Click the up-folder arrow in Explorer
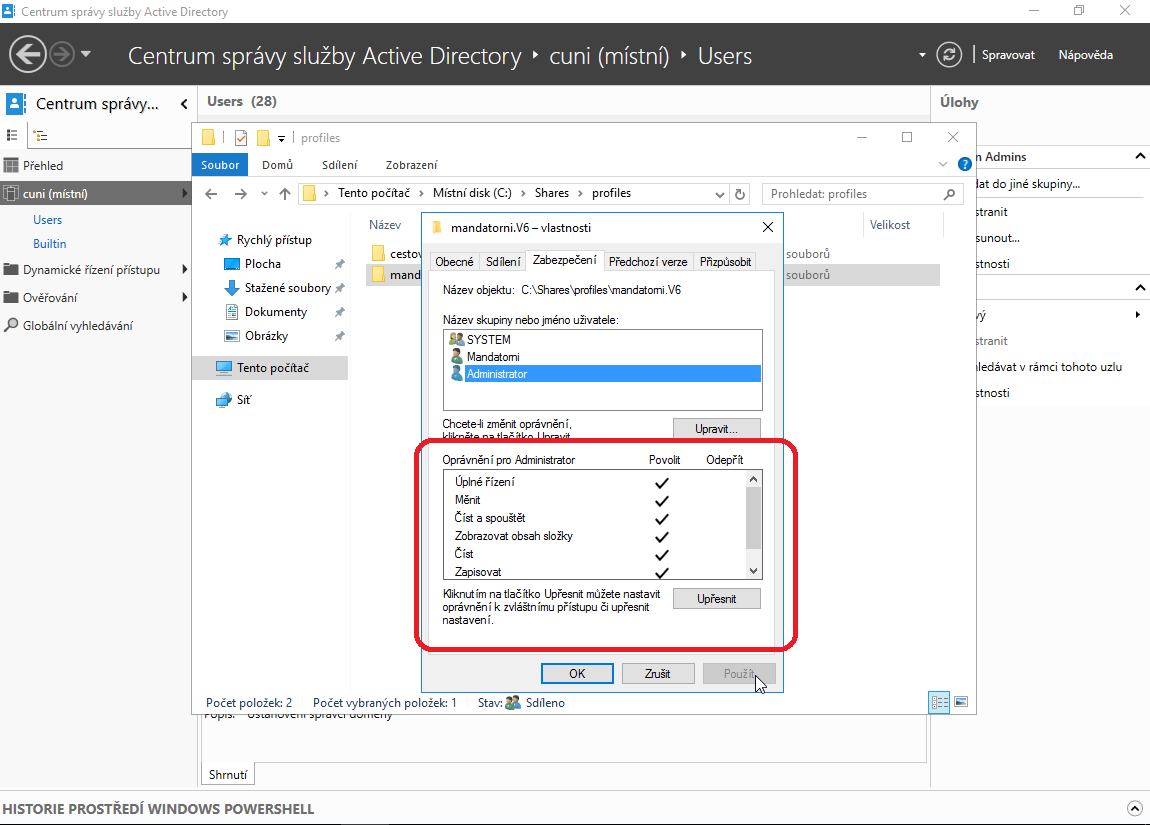Viewport: 1150px width, 825px height. click(285, 194)
